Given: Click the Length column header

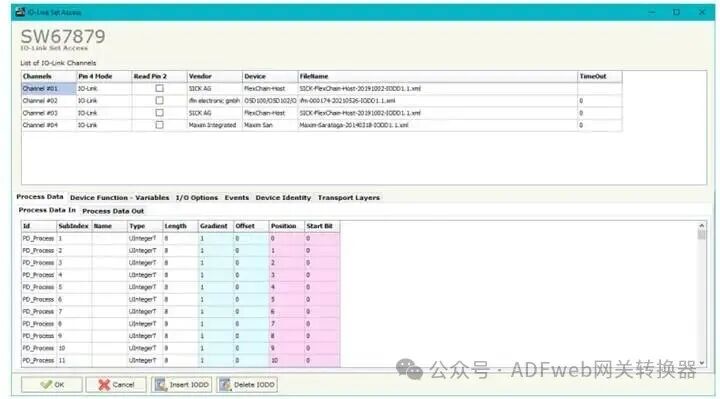Looking at the screenshot, I should (x=180, y=226).
